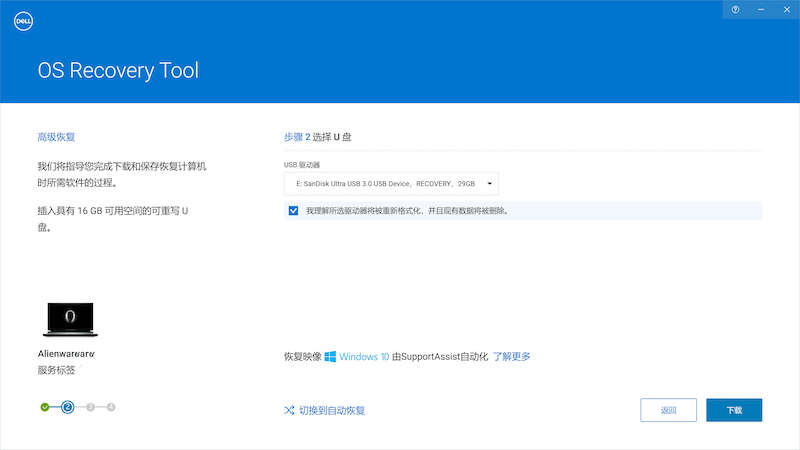Click the Alienware laptop thumbnail image
The height and width of the screenshot is (450, 800).
click(x=70, y=319)
